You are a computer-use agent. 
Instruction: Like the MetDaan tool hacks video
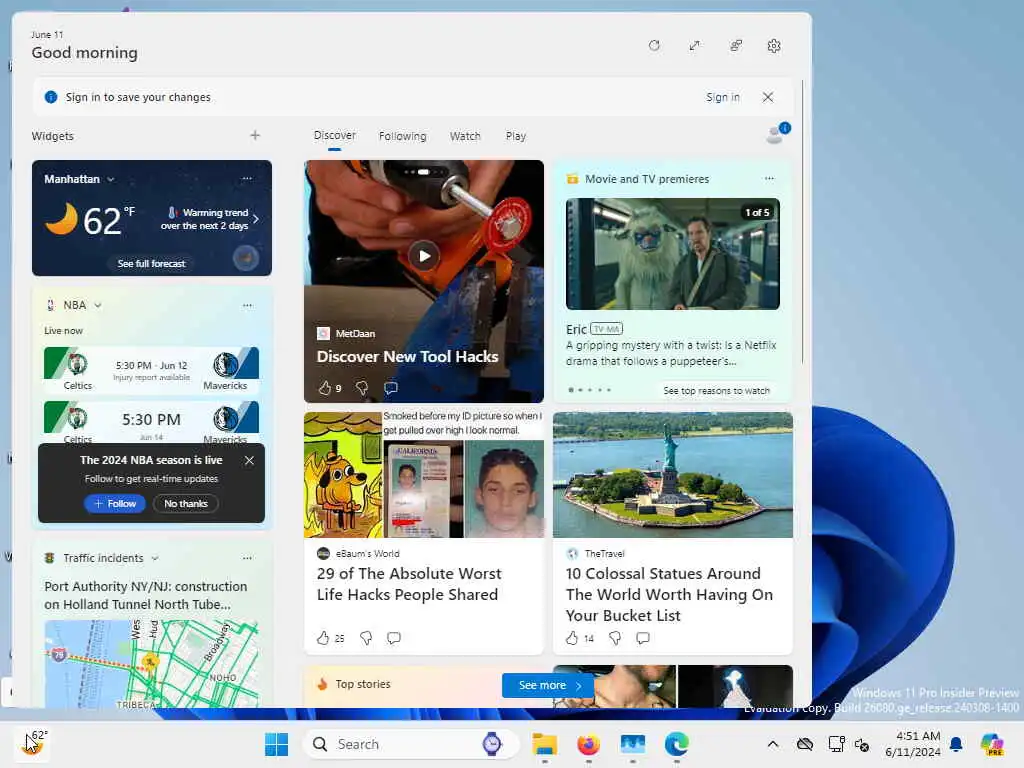[x=325, y=388]
